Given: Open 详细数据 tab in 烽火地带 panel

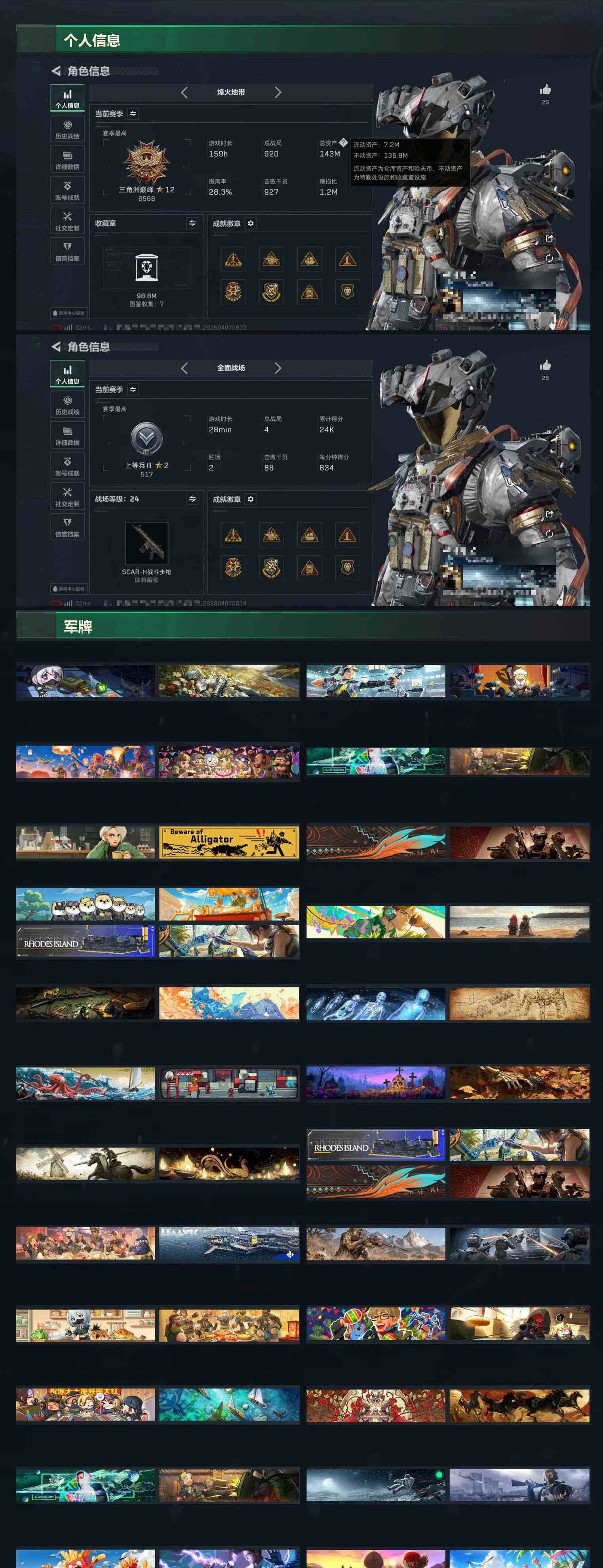Looking at the screenshot, I should coord(68,160).
